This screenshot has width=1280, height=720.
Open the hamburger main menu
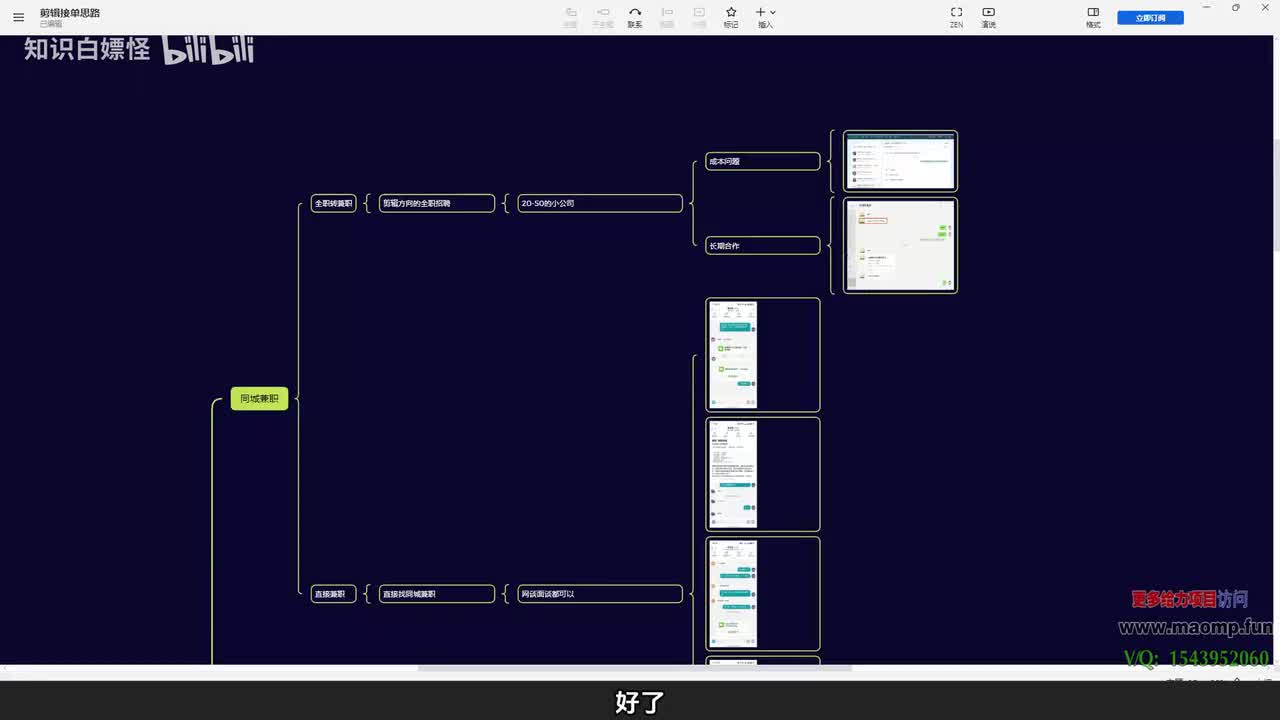click(18, 17)
